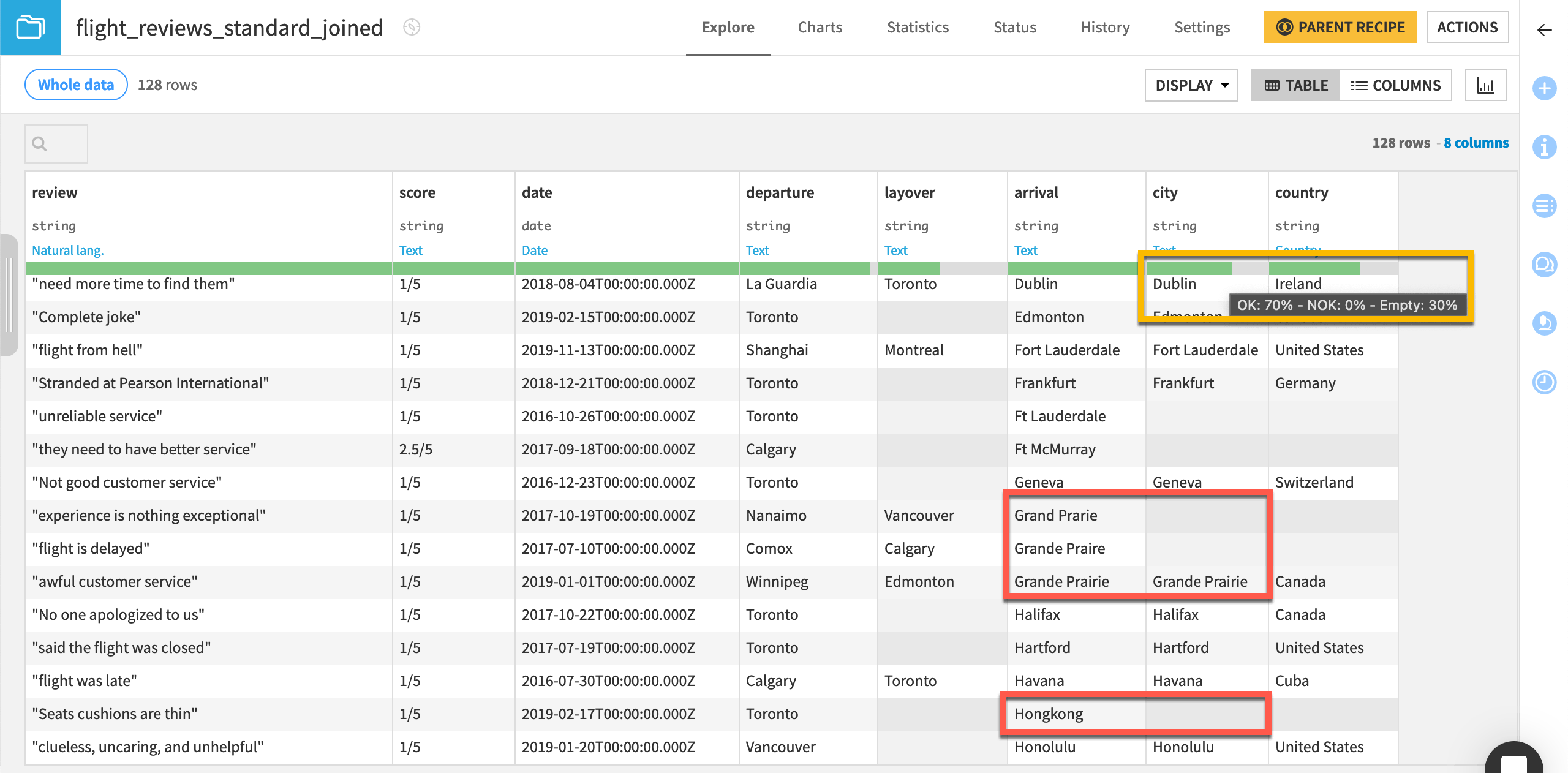This screenshot has width=1568, height=773.
Task: Select the "Nanaimo" departure cell
Action: [808, 515]
